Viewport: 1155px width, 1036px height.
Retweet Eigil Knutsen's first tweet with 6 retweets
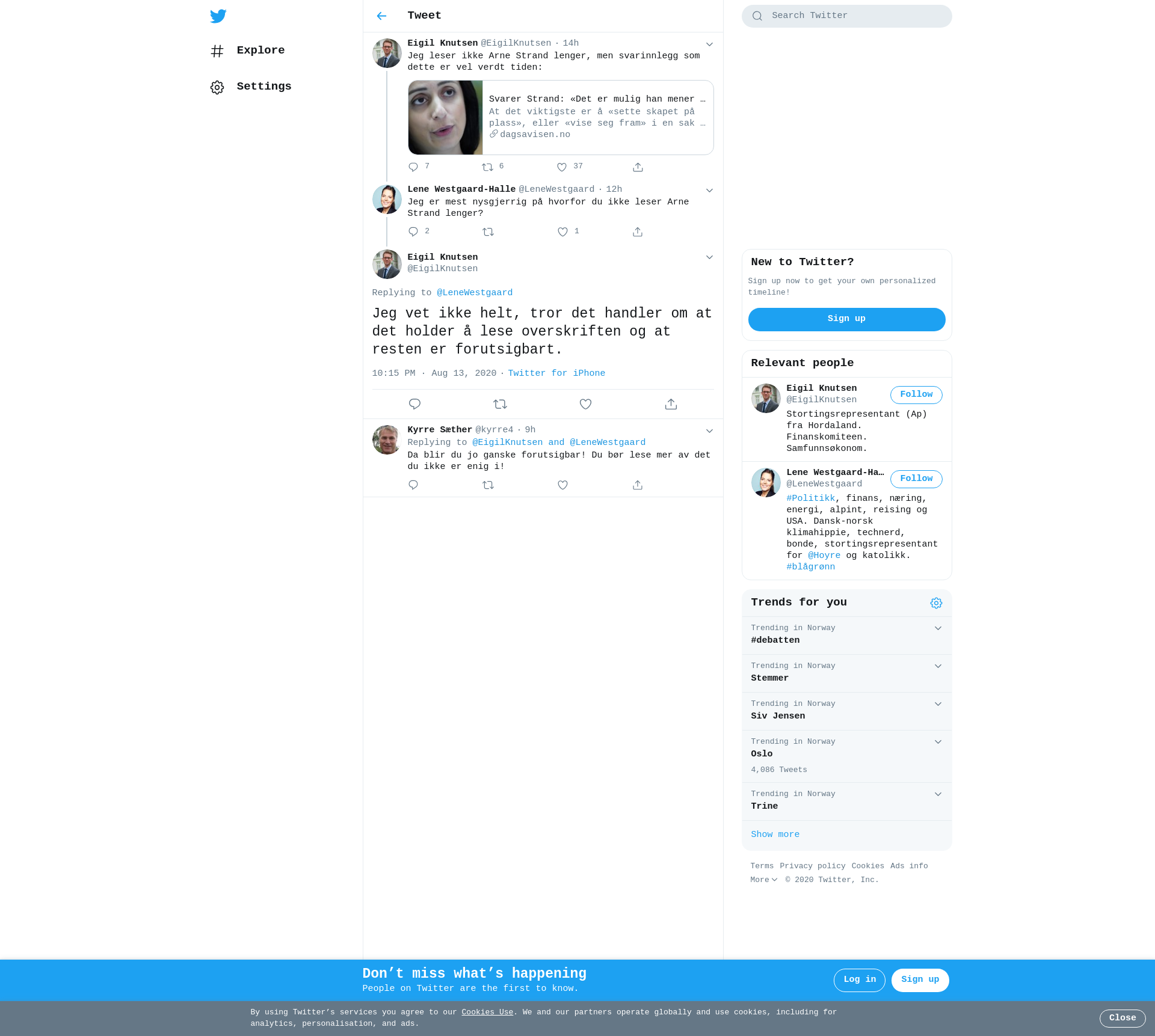[487, 167]
